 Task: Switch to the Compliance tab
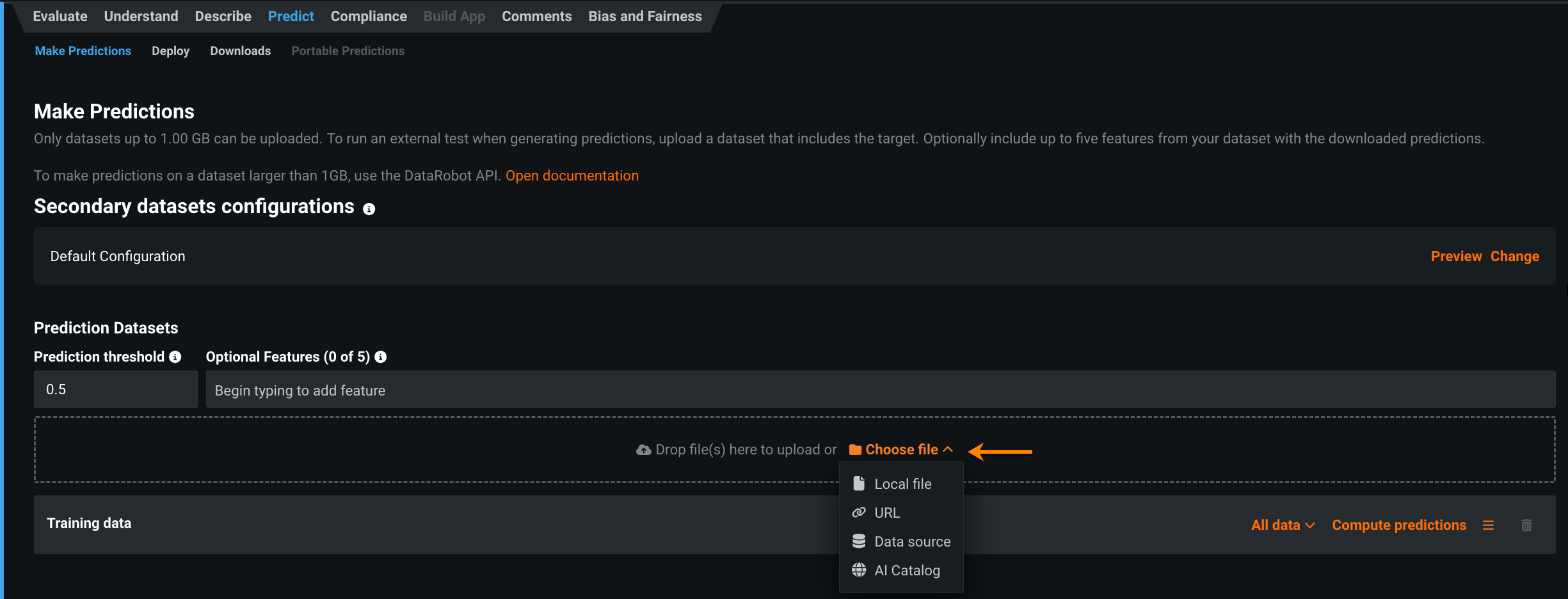[369, 17]
